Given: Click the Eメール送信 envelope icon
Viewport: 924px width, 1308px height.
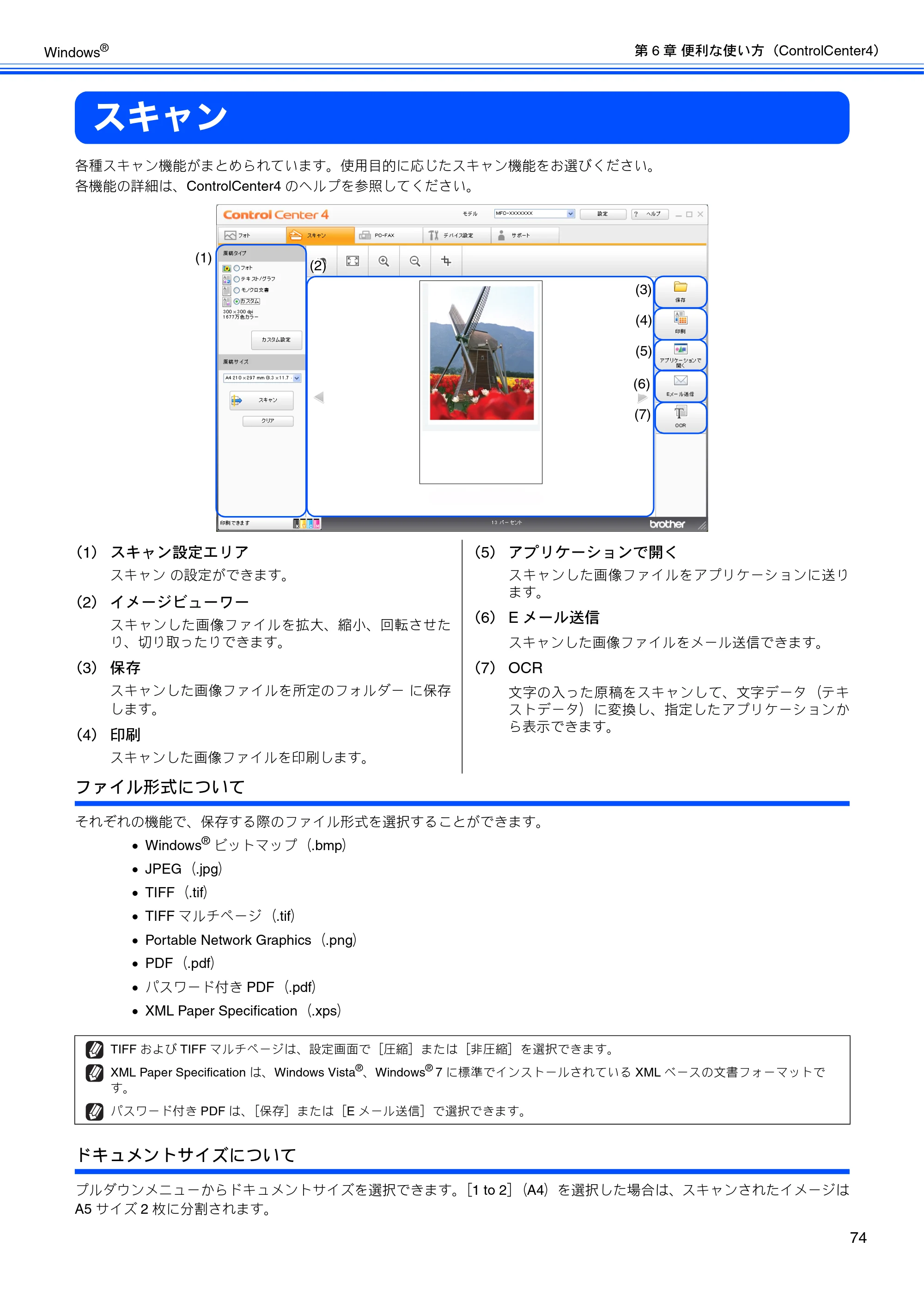Looking at the screenshot, I should pos(680,386).
